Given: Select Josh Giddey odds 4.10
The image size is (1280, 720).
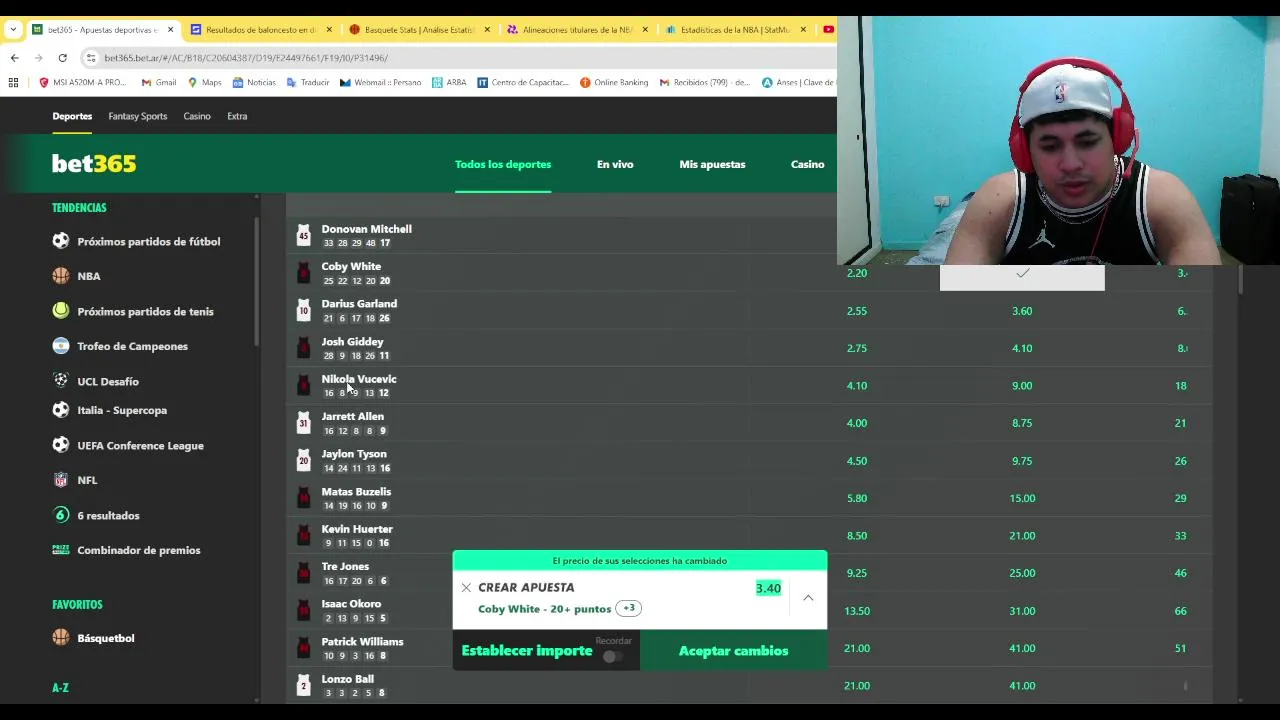Looking at the screenshot, I should pyautogui.click(x=1022, y=348).
